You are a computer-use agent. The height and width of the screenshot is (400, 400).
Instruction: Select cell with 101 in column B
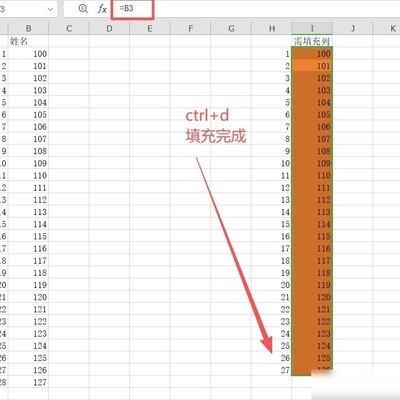(28, 66)
